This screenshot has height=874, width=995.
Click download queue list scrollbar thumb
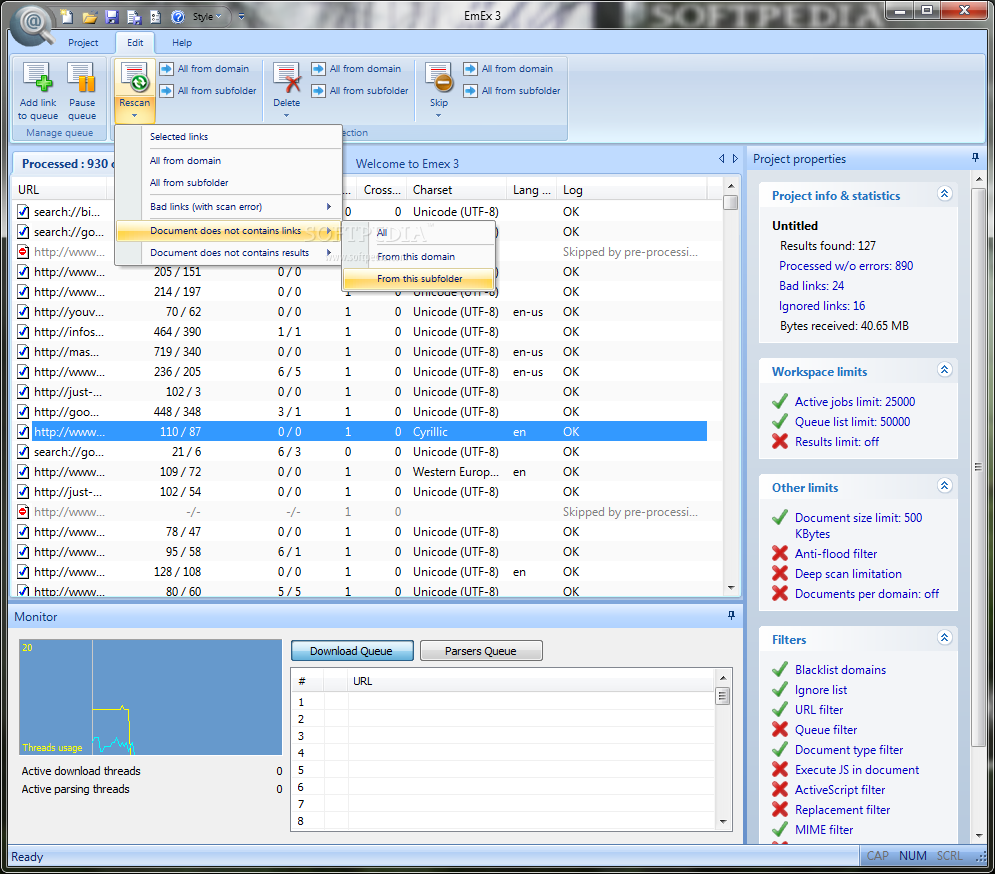pyautogui.click(x=722, y=696)
